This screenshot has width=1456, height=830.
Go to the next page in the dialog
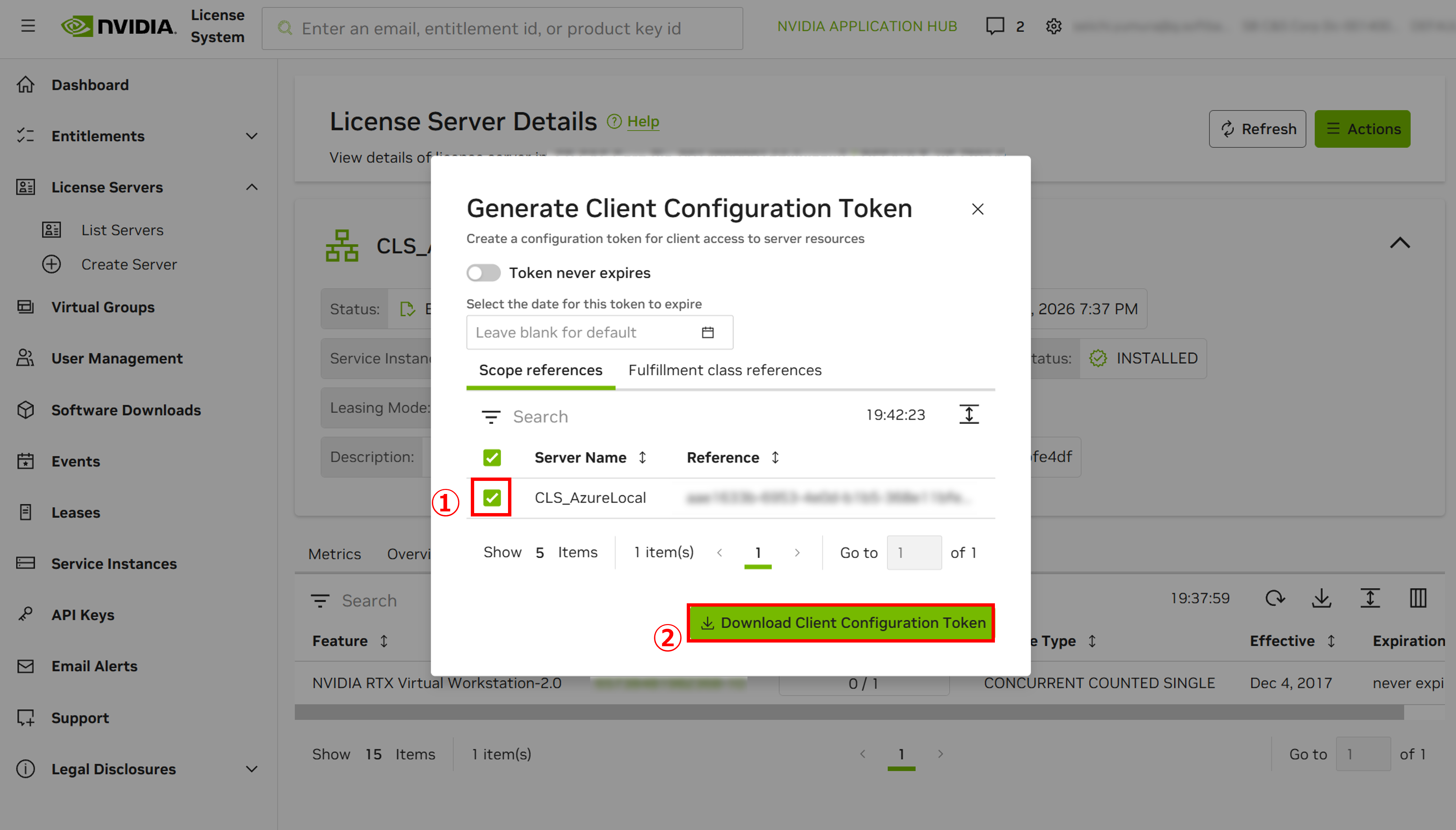797,552
